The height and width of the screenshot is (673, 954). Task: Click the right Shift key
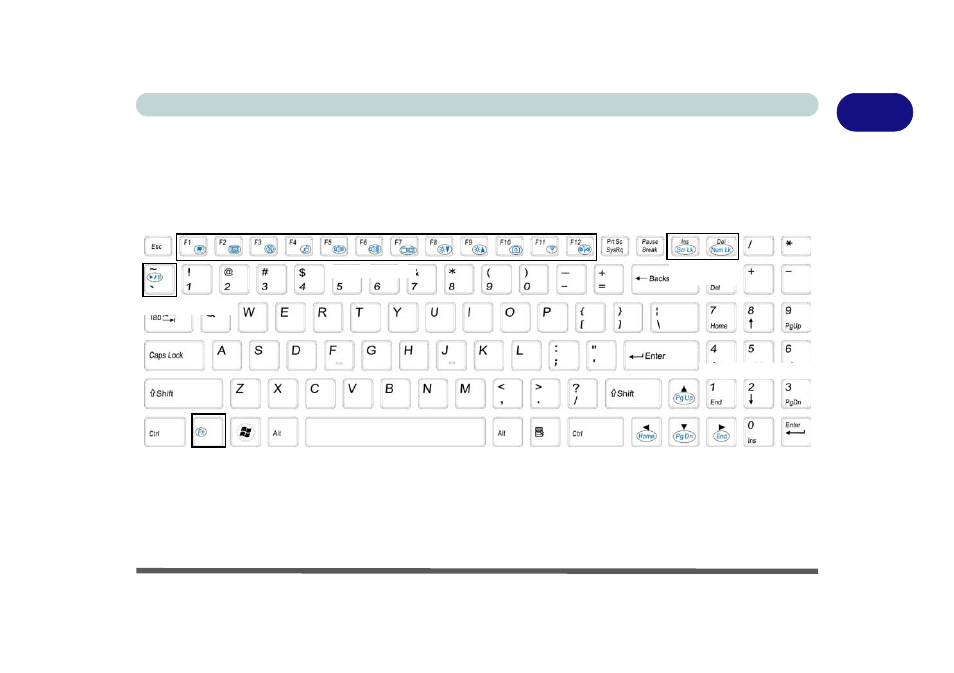pos(633,394)
